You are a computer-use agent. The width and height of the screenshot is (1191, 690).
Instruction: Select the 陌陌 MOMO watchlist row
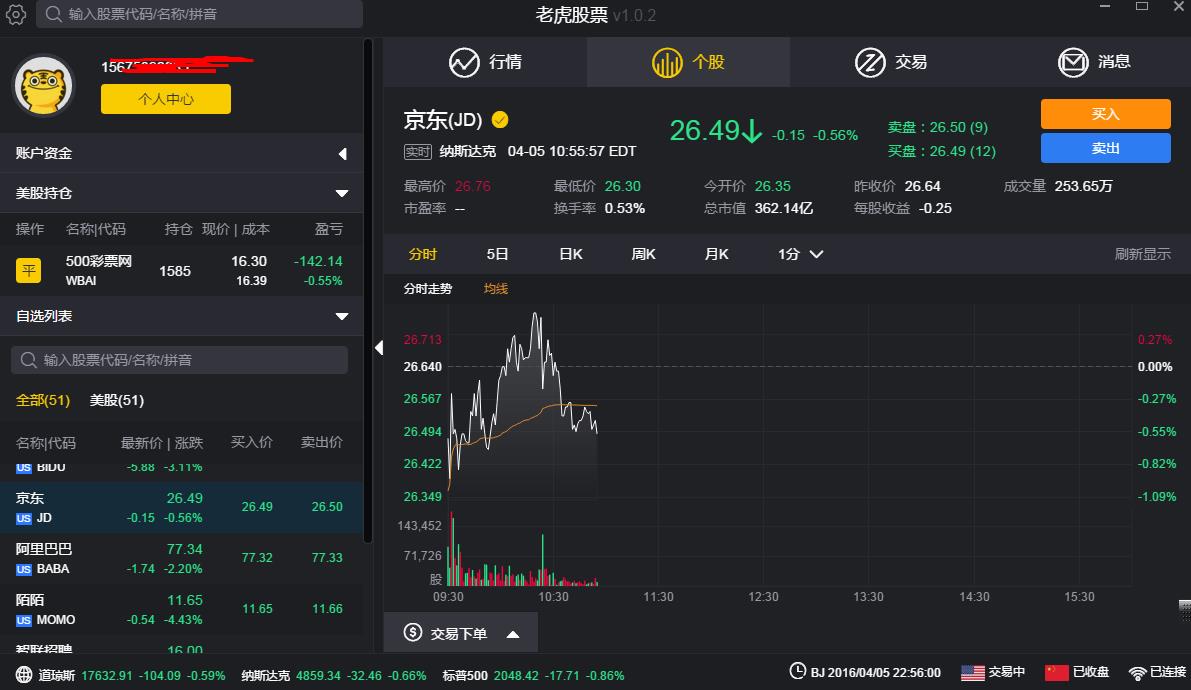pos(182,609)
